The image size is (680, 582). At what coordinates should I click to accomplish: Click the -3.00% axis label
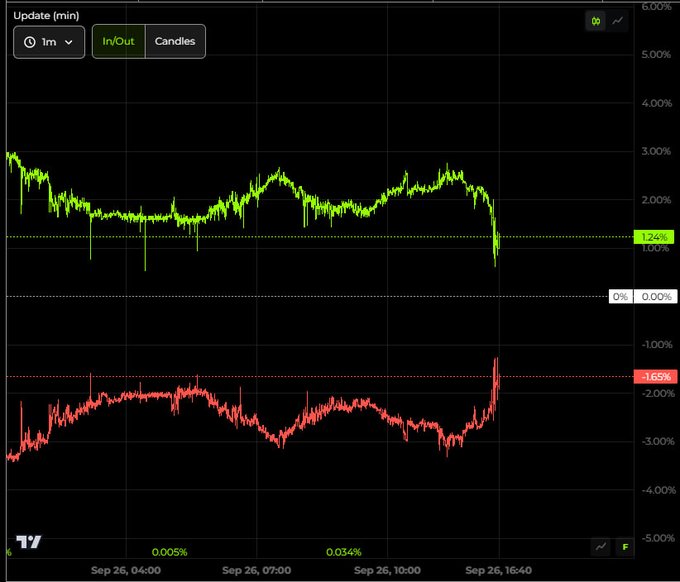tap(657, 441)
